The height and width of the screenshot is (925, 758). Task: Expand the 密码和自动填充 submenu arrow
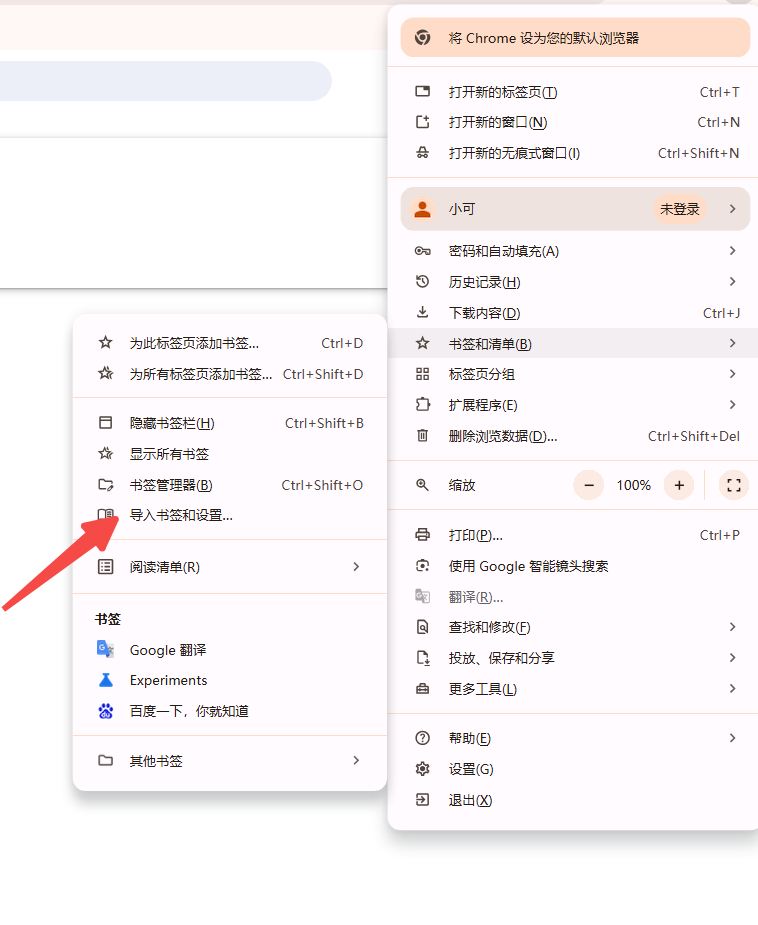pos(732,251)
